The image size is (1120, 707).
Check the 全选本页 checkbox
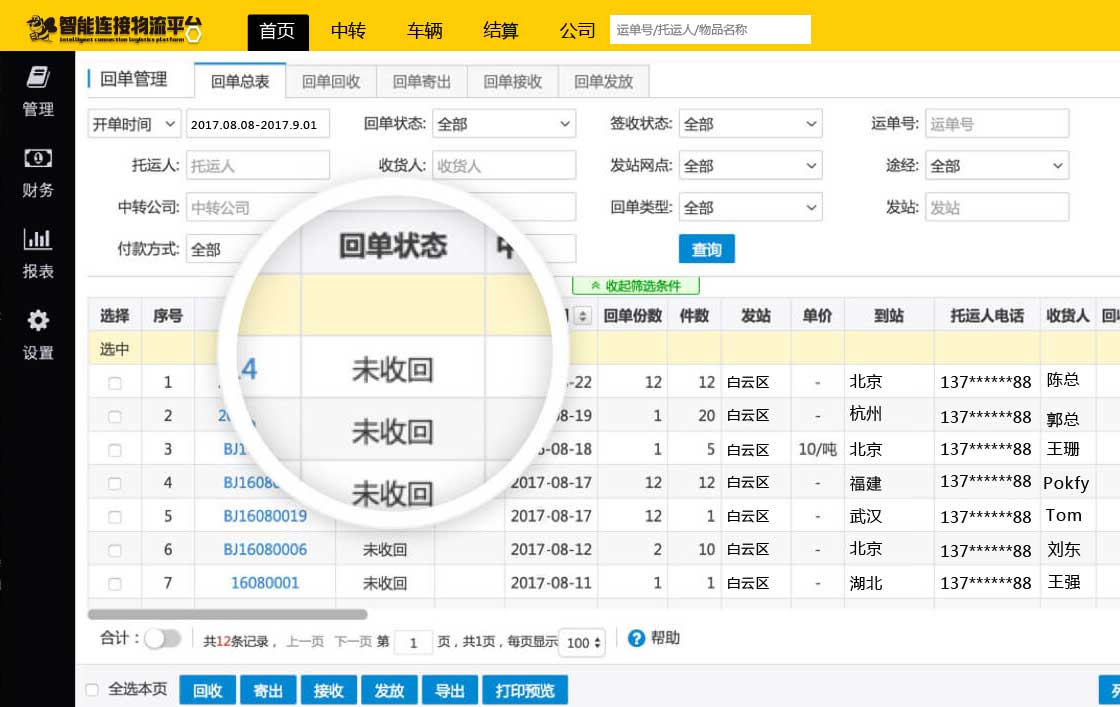click(x=92, y=690)
